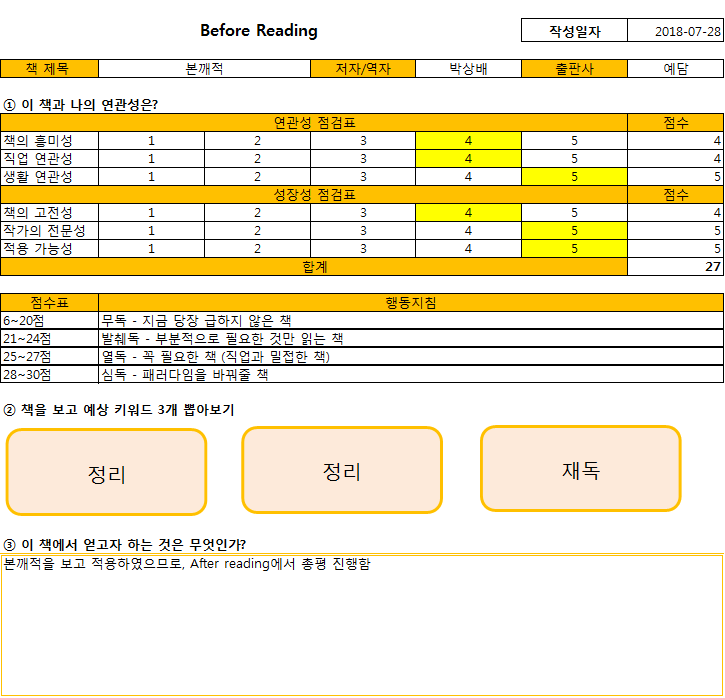The width and height of the screenshot is (725, 698).
Task: Click the middle 정리 keyword box
Action: tap(342, 470)
